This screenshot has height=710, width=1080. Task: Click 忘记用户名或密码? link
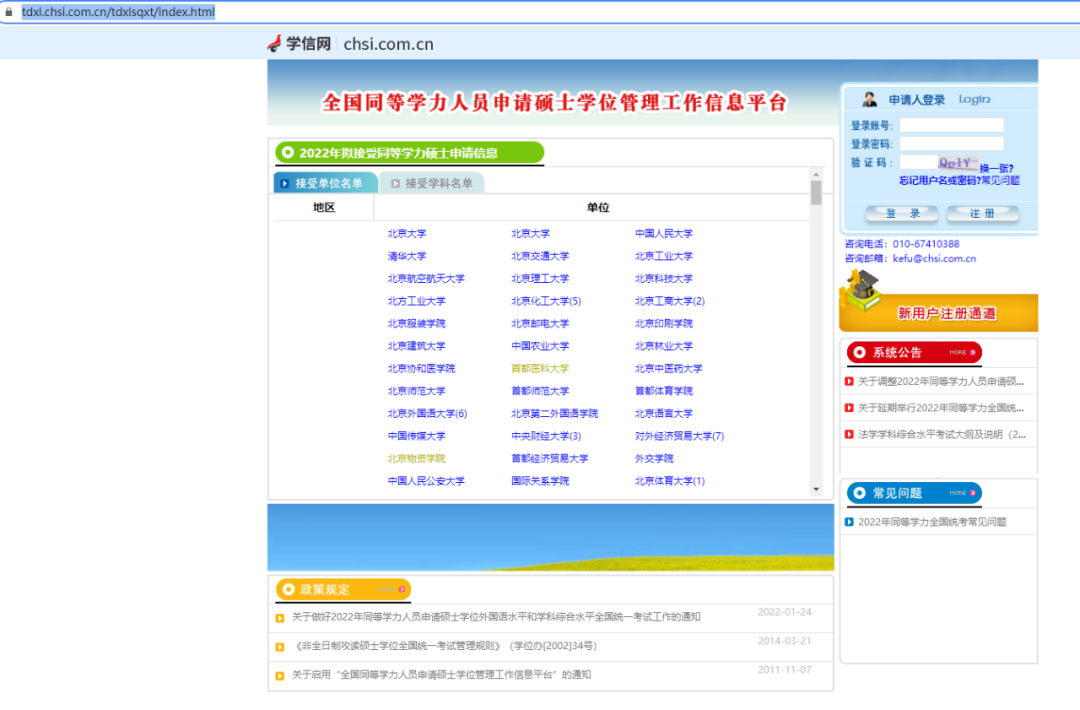[939, 180]
